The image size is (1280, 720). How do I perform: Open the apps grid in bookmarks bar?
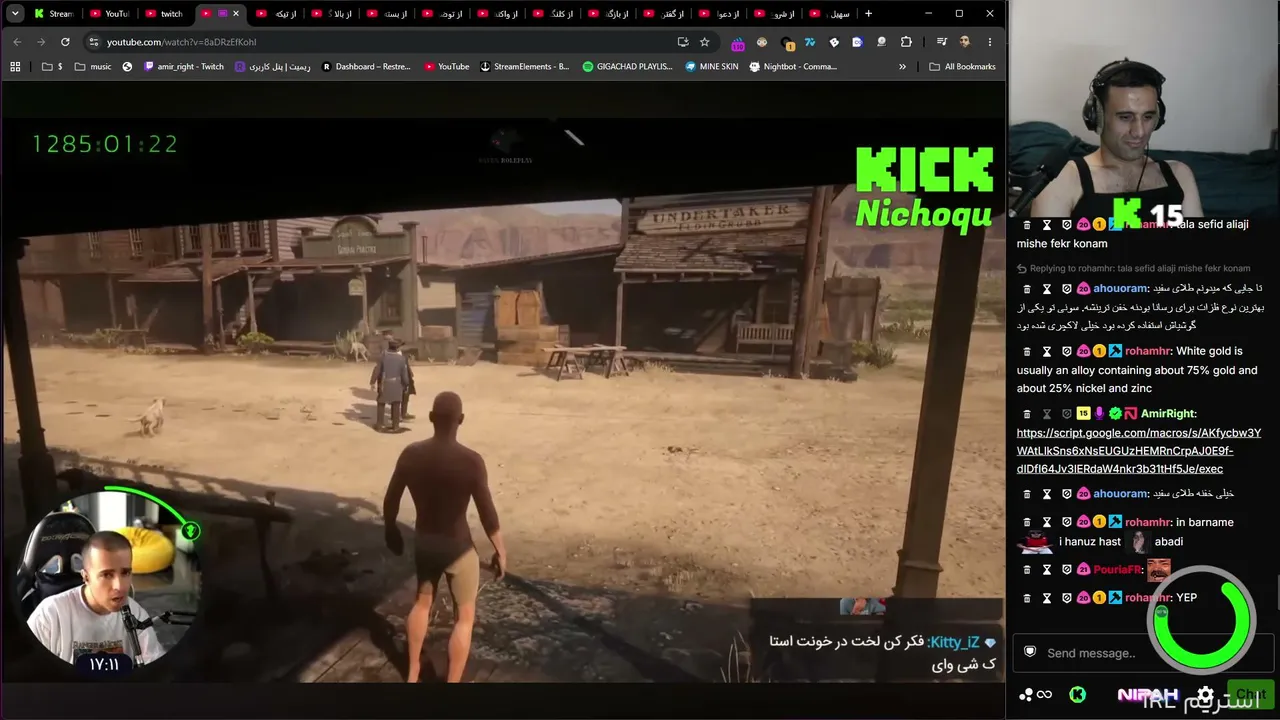tap(15, 67)
